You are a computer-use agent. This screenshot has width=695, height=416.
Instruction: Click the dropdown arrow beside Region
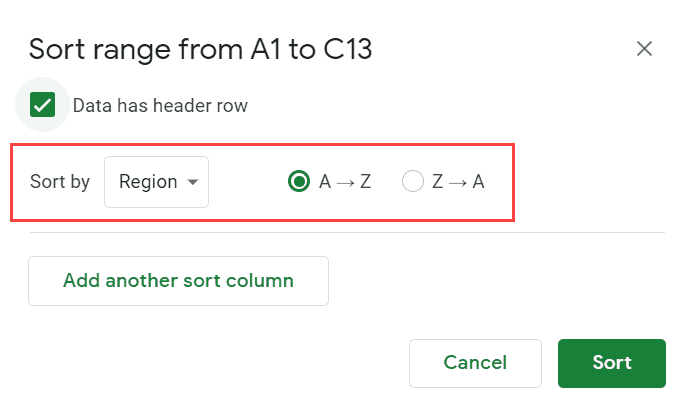[191, 182]
